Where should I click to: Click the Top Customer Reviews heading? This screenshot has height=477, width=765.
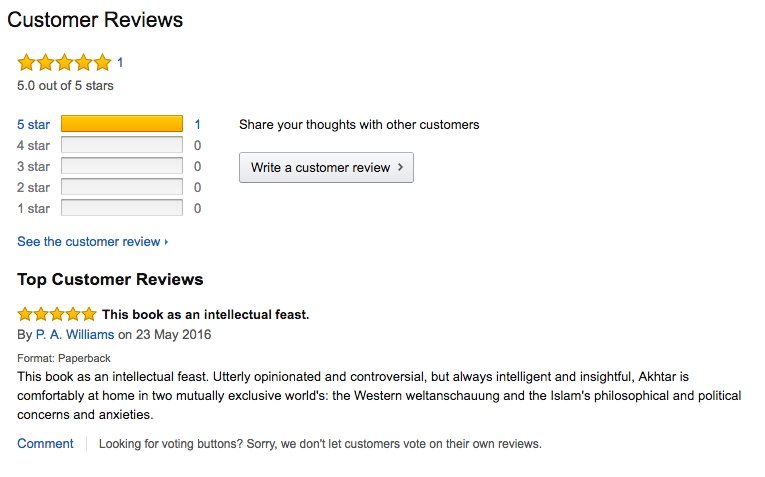tap(110, 280)
